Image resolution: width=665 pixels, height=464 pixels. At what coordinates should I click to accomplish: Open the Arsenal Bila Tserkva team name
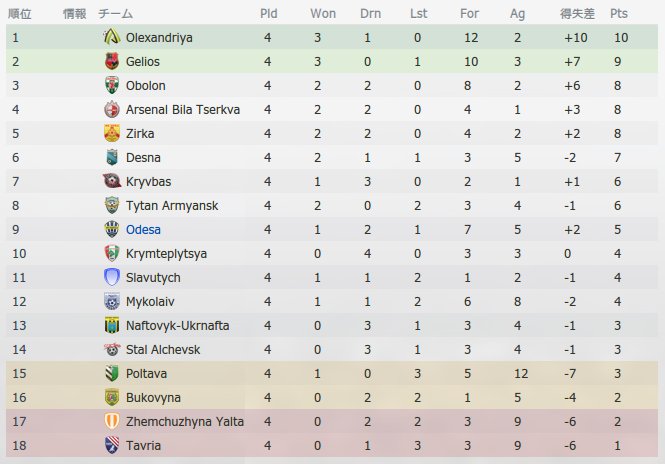point(183,109)
